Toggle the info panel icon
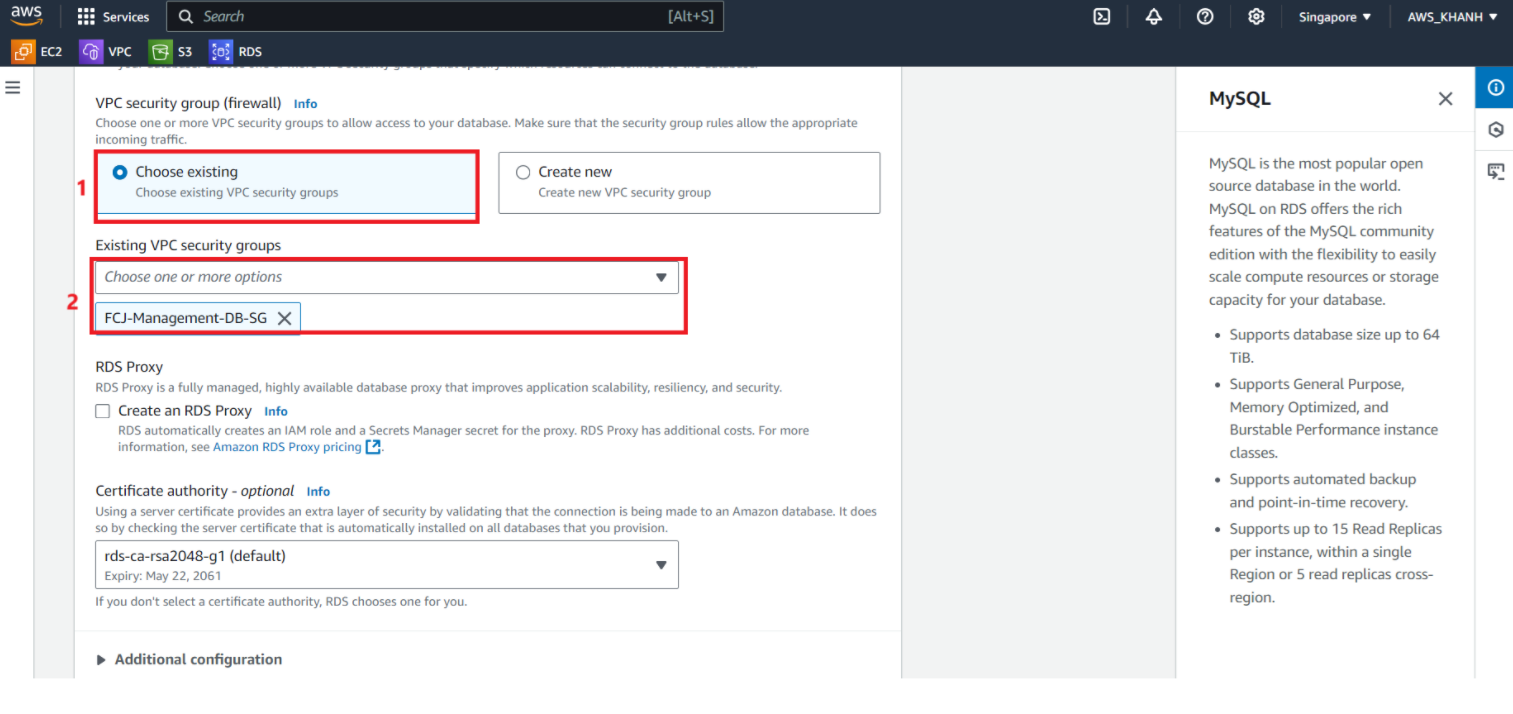 1495,87
